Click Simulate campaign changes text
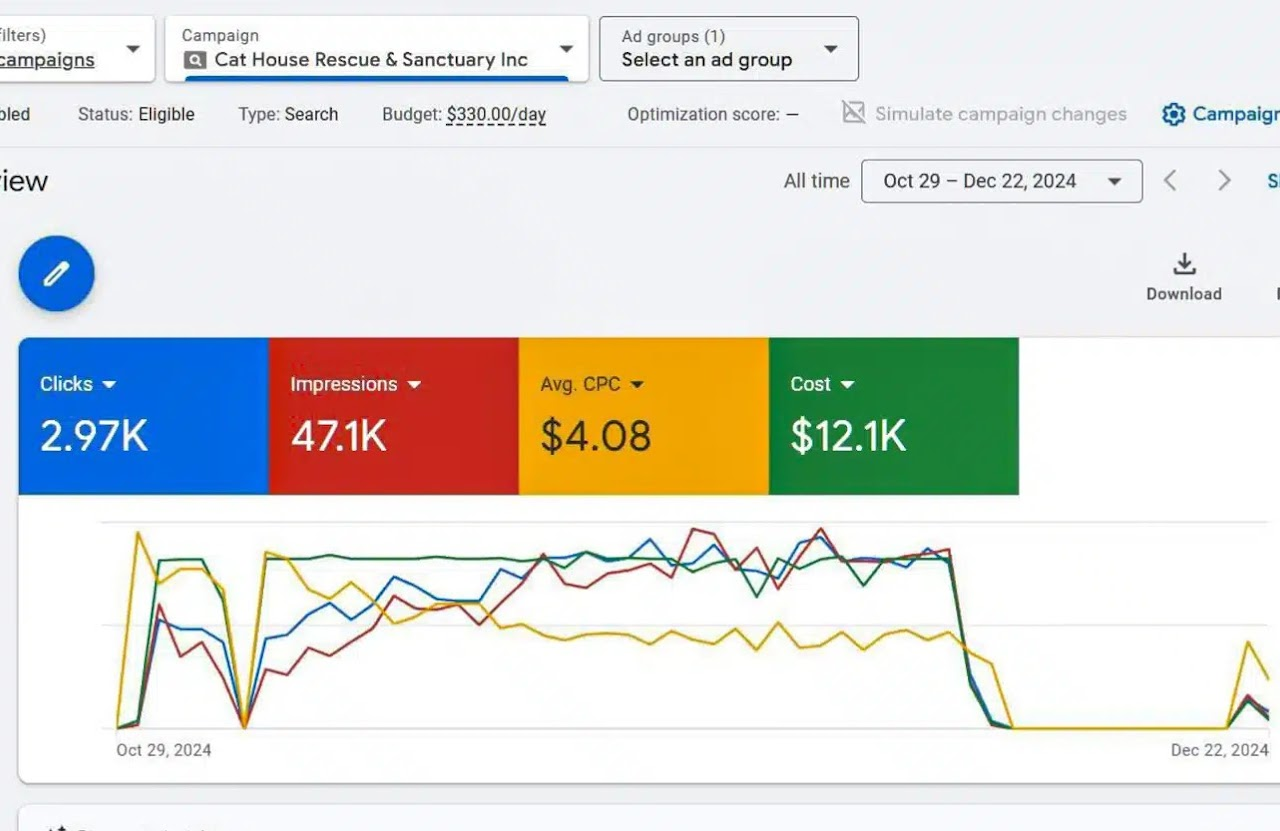1280x831 pixels. [x=1000, y=114]
